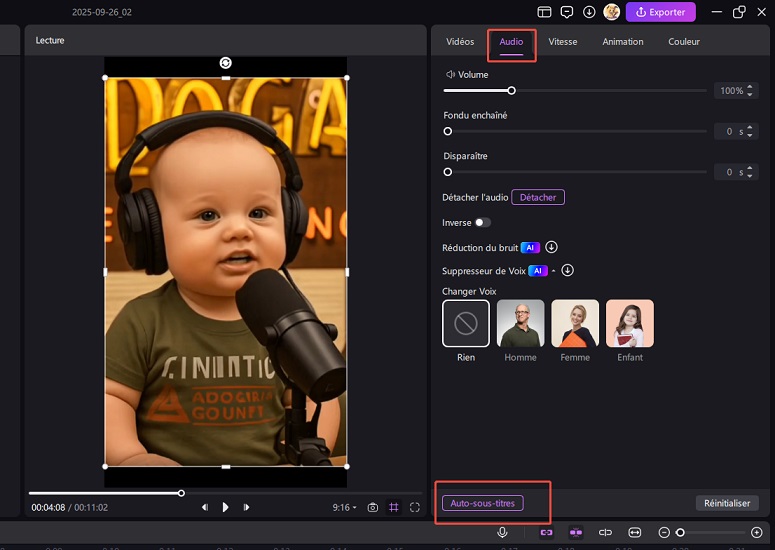Expand the Suppresseur de Voix arrow

554,271
